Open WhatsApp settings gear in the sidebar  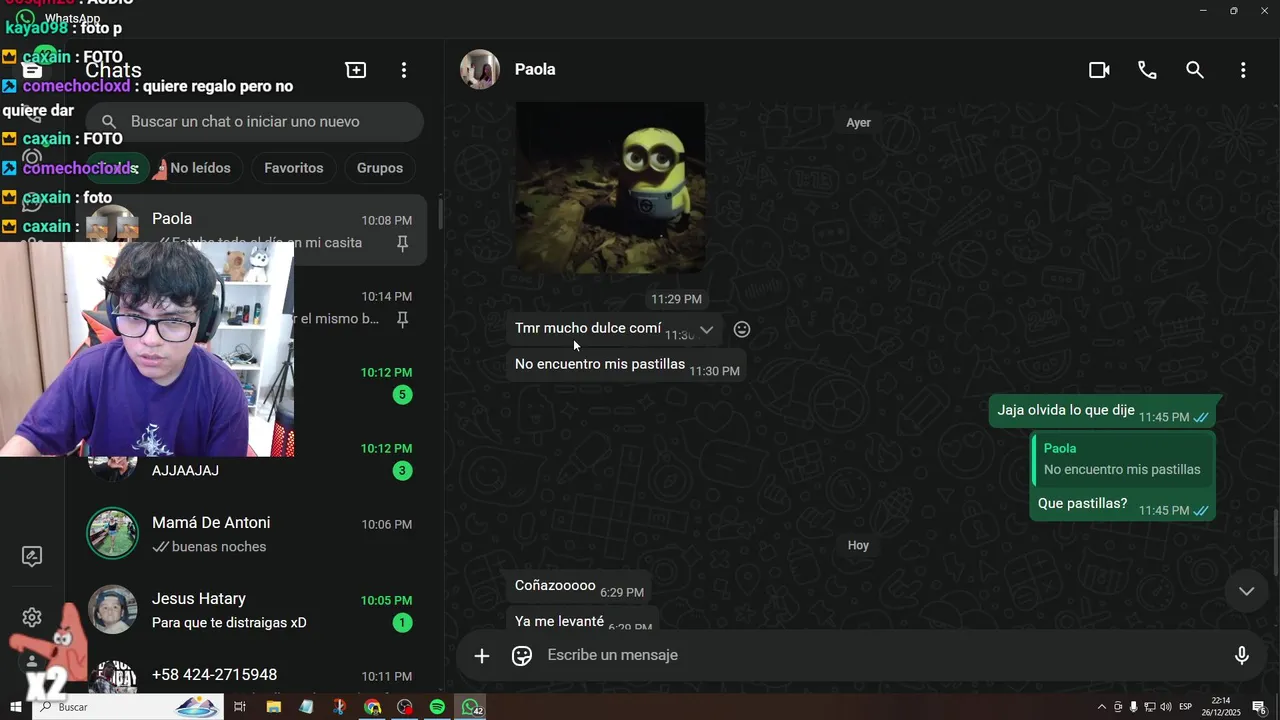coord(32,617)
